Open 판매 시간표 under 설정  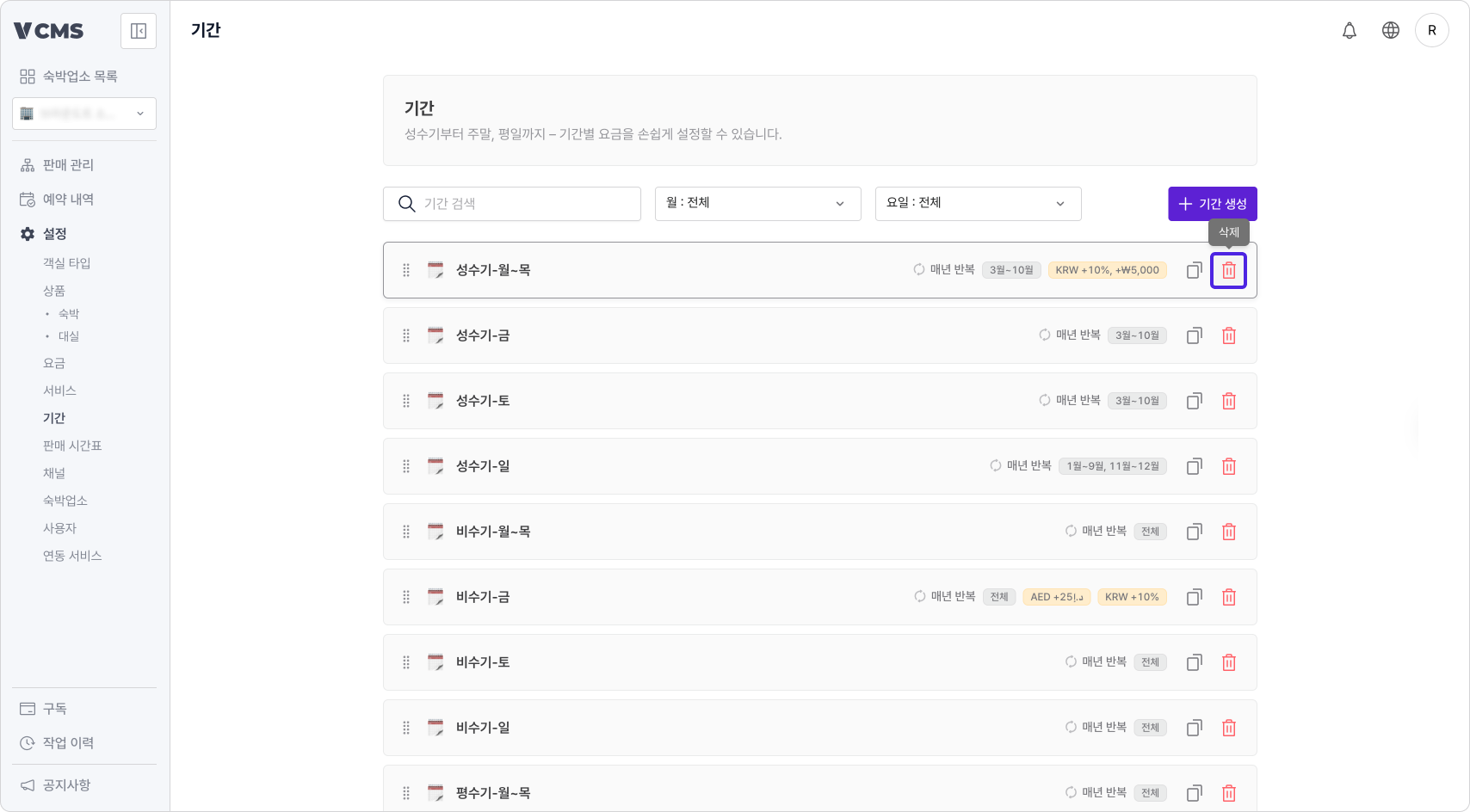71,445
